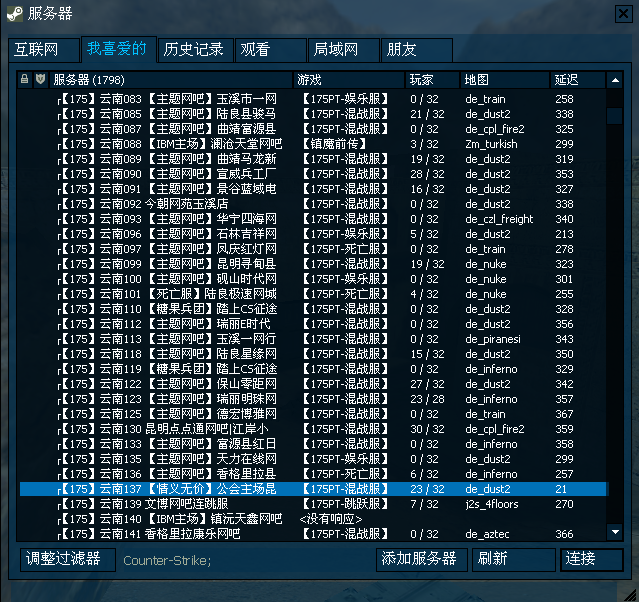Click the j2s_4floors map cell
This screenshot has width=639, height=602.
pos(492,504)
